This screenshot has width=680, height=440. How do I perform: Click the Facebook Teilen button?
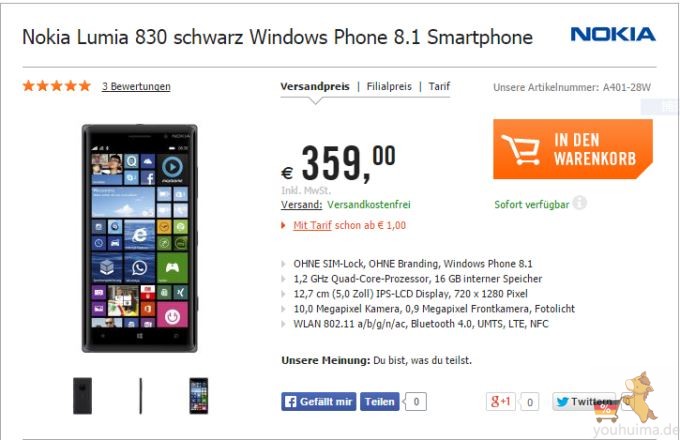379,402
